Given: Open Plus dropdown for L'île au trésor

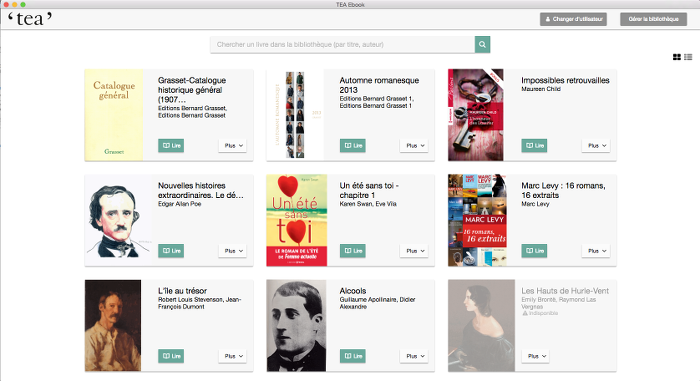Looking at the screenshot, I should point(233,356).
